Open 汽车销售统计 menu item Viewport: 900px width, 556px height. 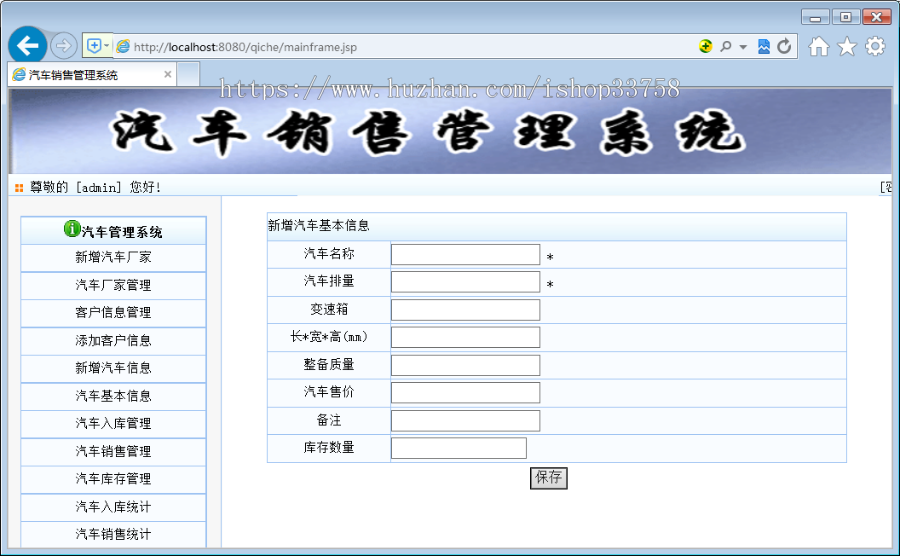pos(113,534)
